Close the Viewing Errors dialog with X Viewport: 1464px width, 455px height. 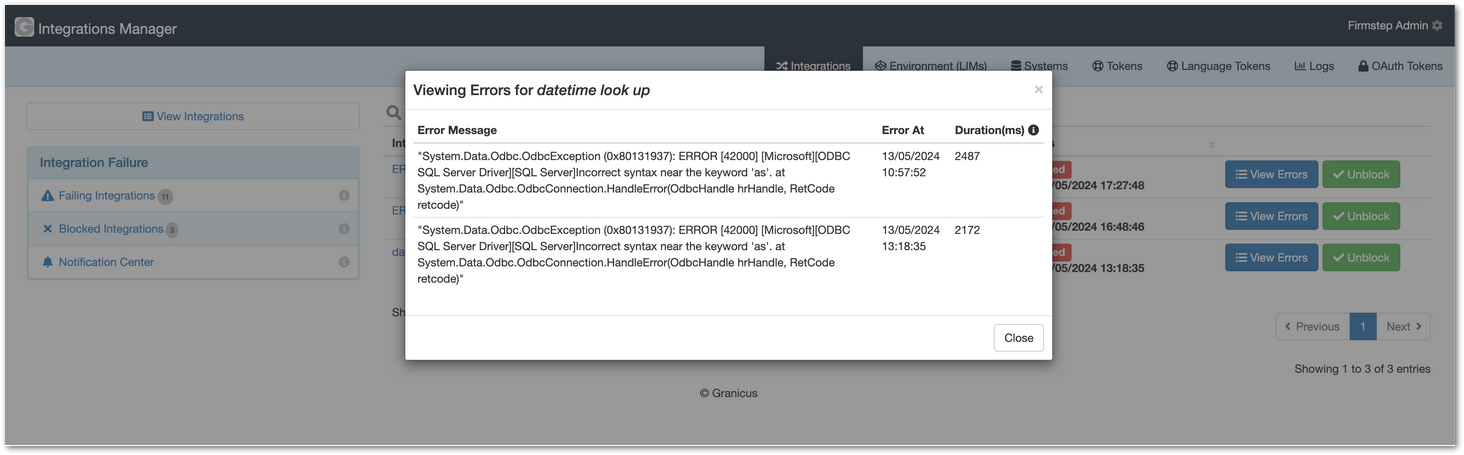1038,90
